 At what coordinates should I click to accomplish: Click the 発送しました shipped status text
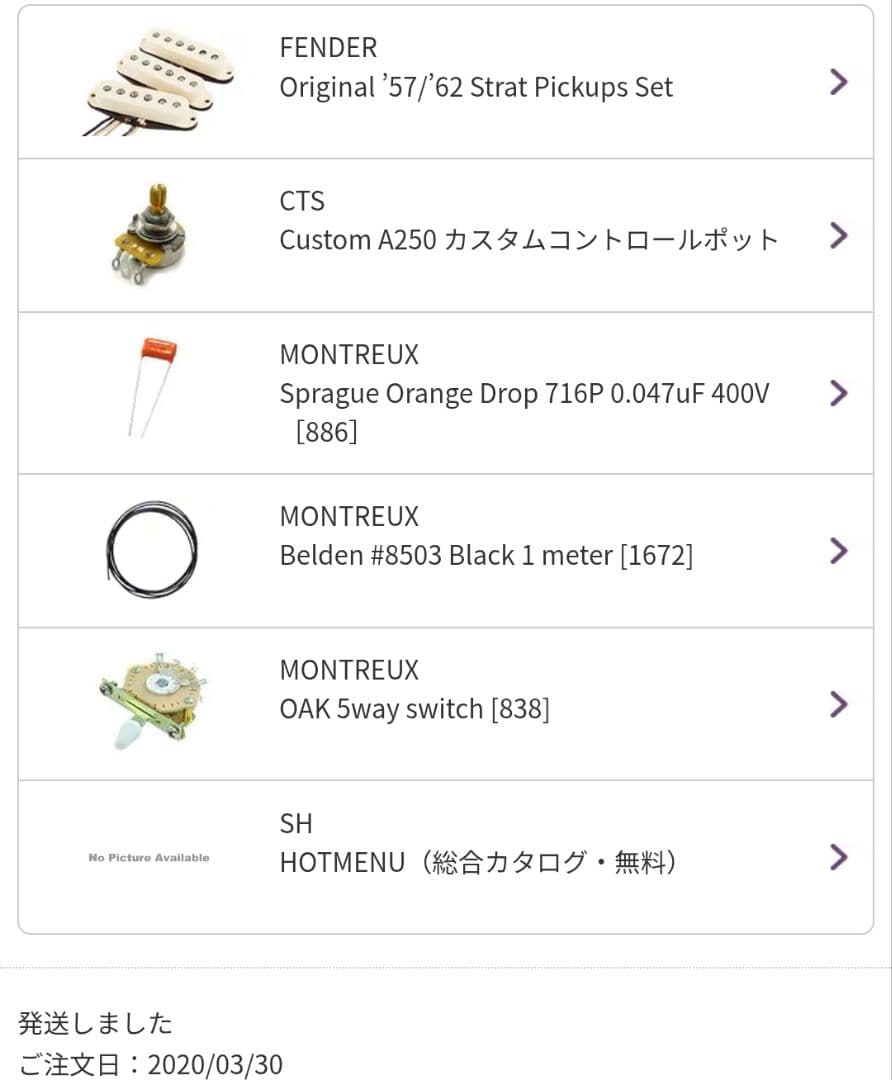tap(95, 1023)
